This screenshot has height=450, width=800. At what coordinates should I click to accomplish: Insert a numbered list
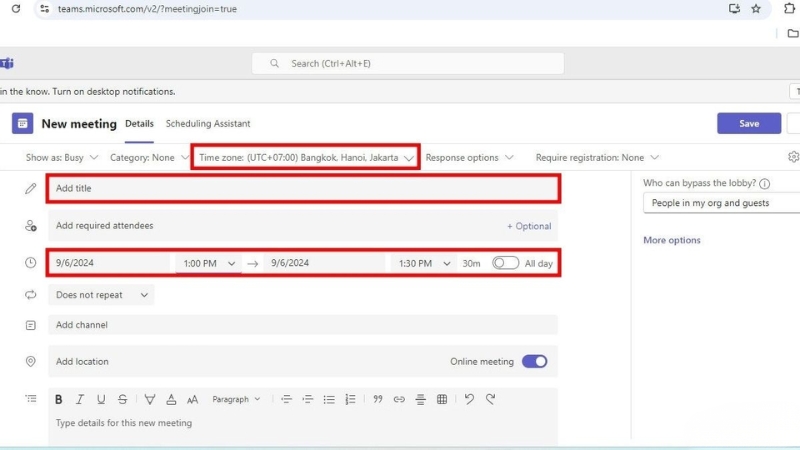(350, 399)
